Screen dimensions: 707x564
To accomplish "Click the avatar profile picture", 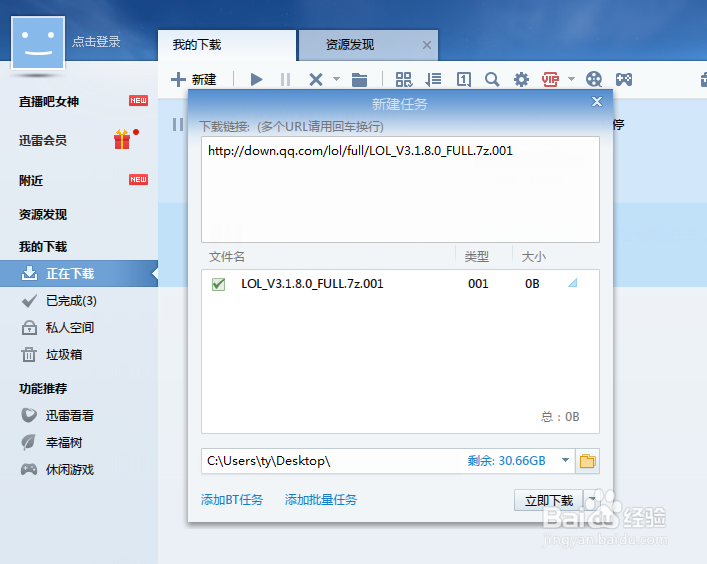I will point(38,43).
